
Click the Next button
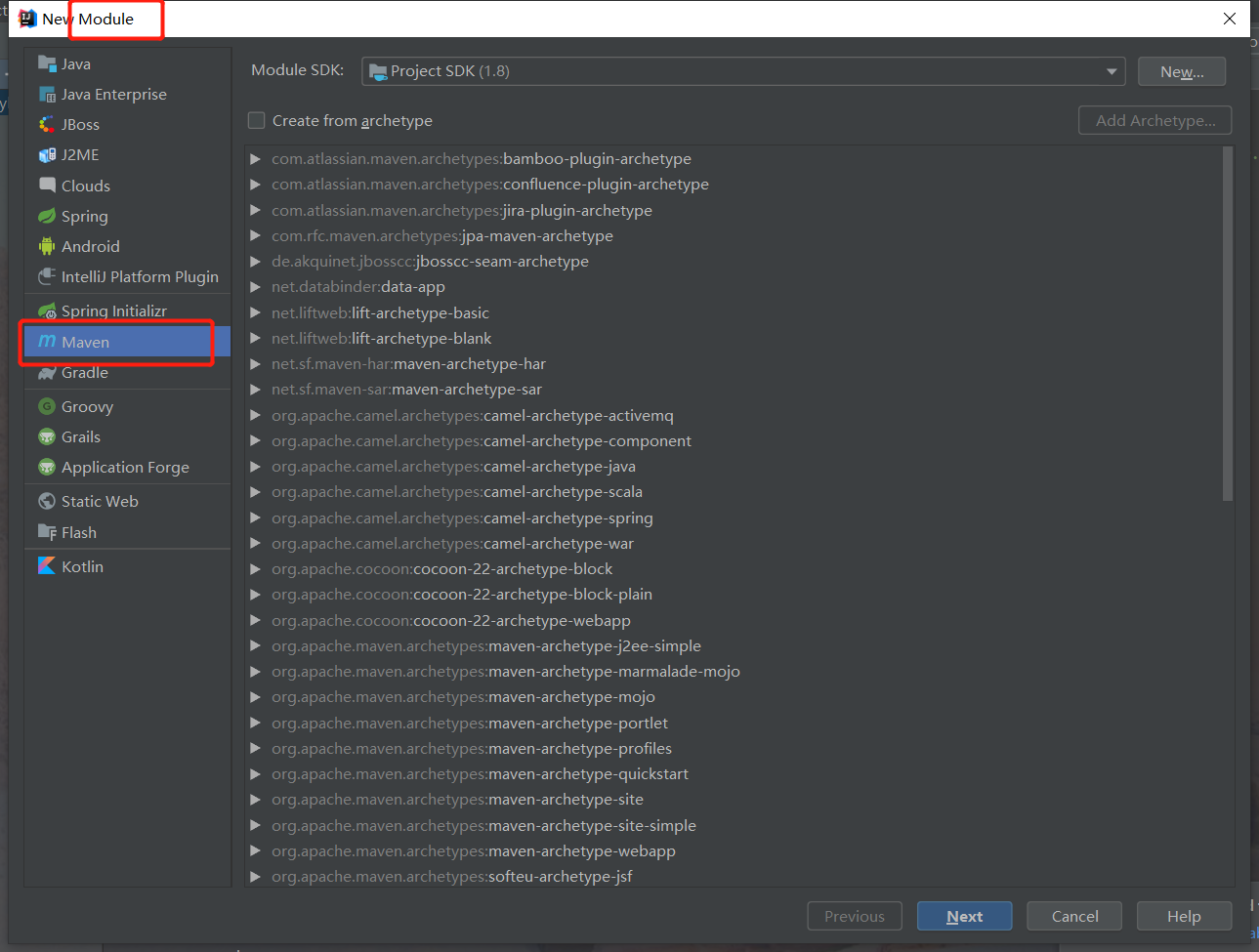point(965,916)
